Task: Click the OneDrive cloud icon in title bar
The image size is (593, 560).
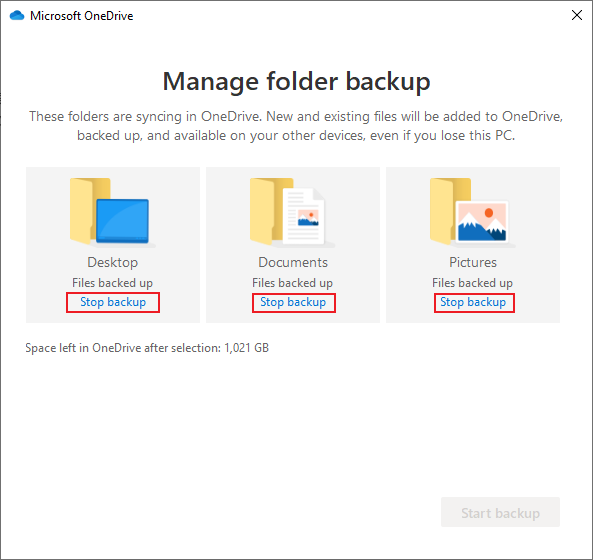Action: coord(17,16)
